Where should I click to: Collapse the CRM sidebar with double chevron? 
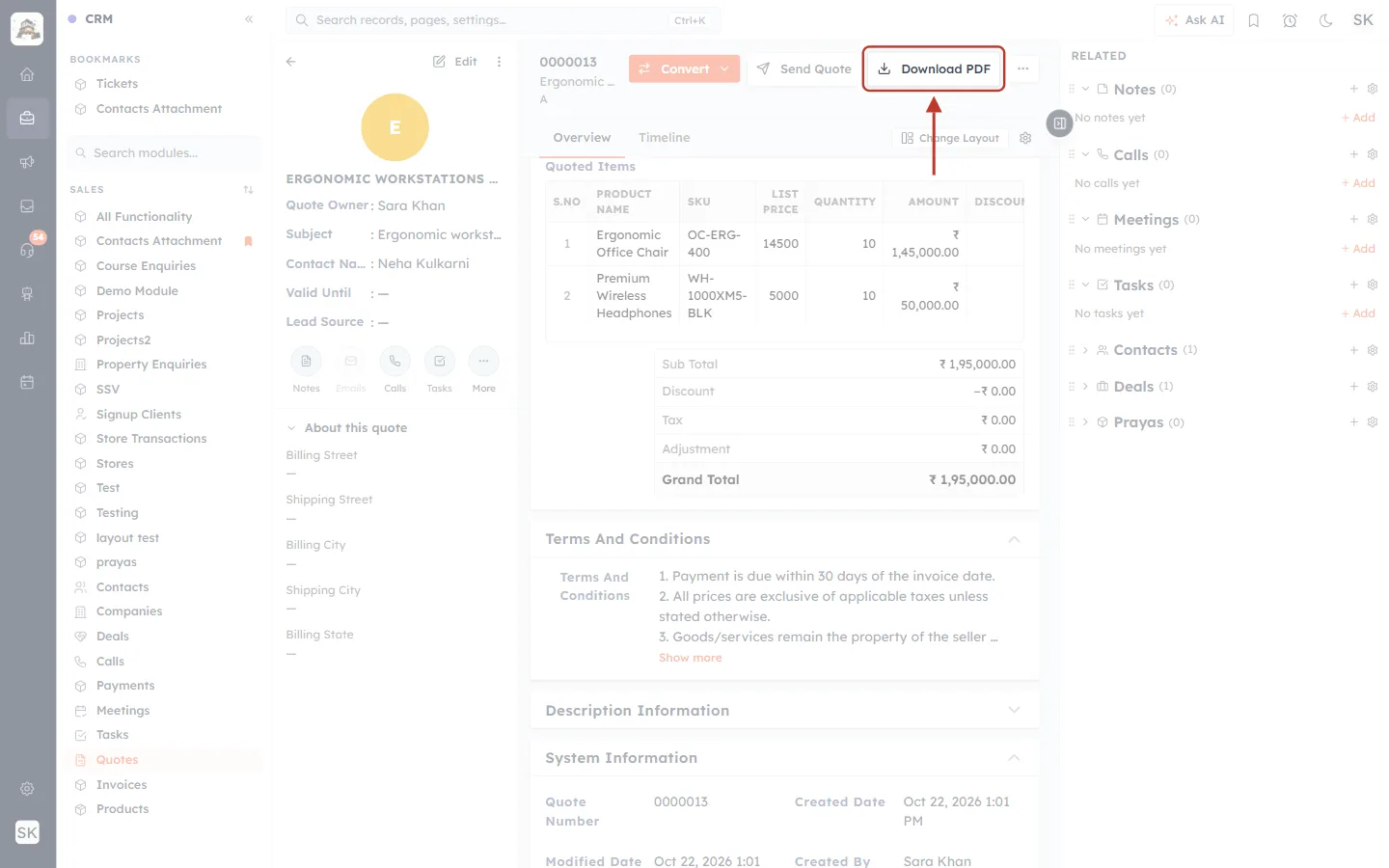tap(249, 19)
